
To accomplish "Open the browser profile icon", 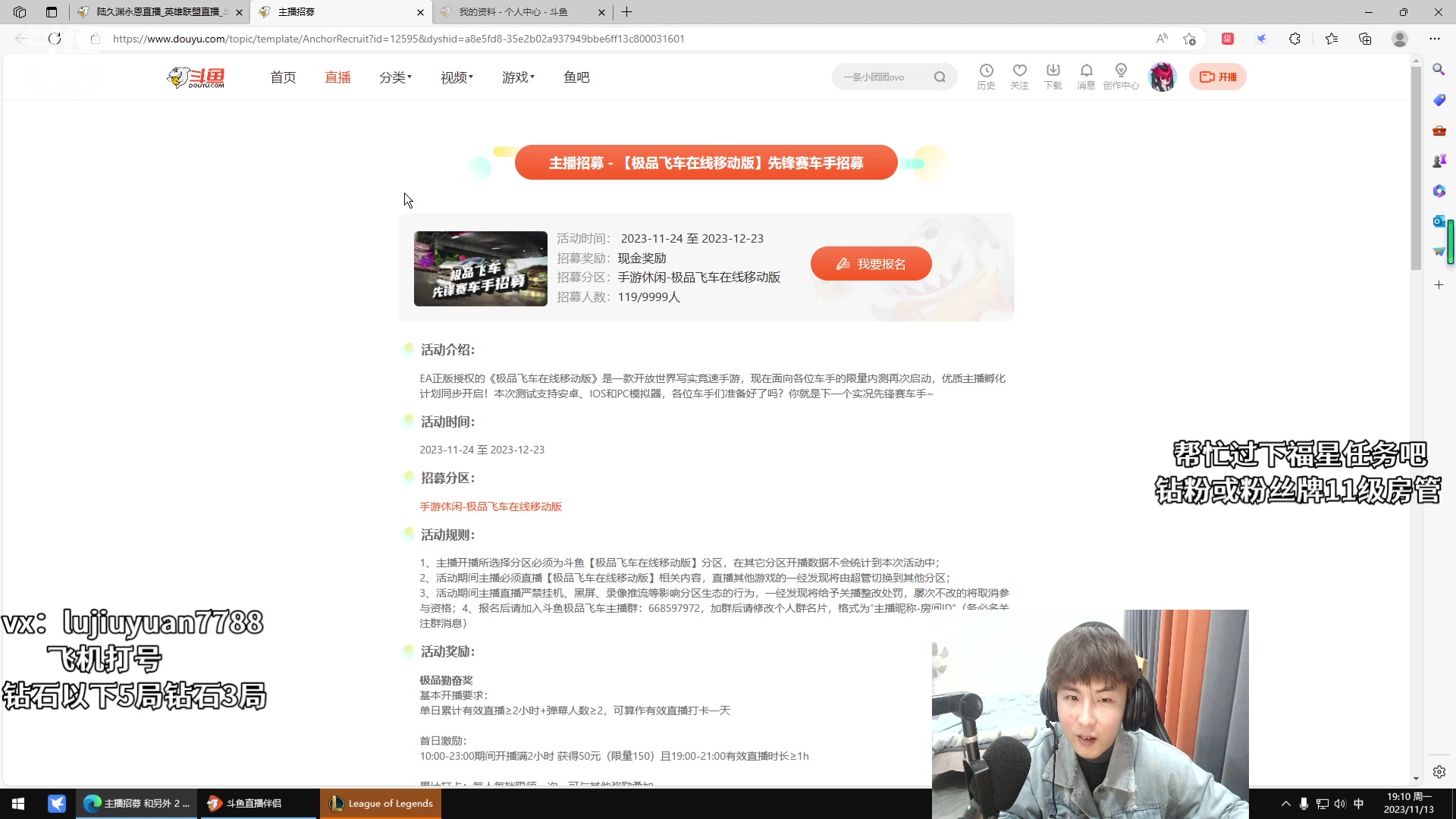I will (x=1400, y=39).
